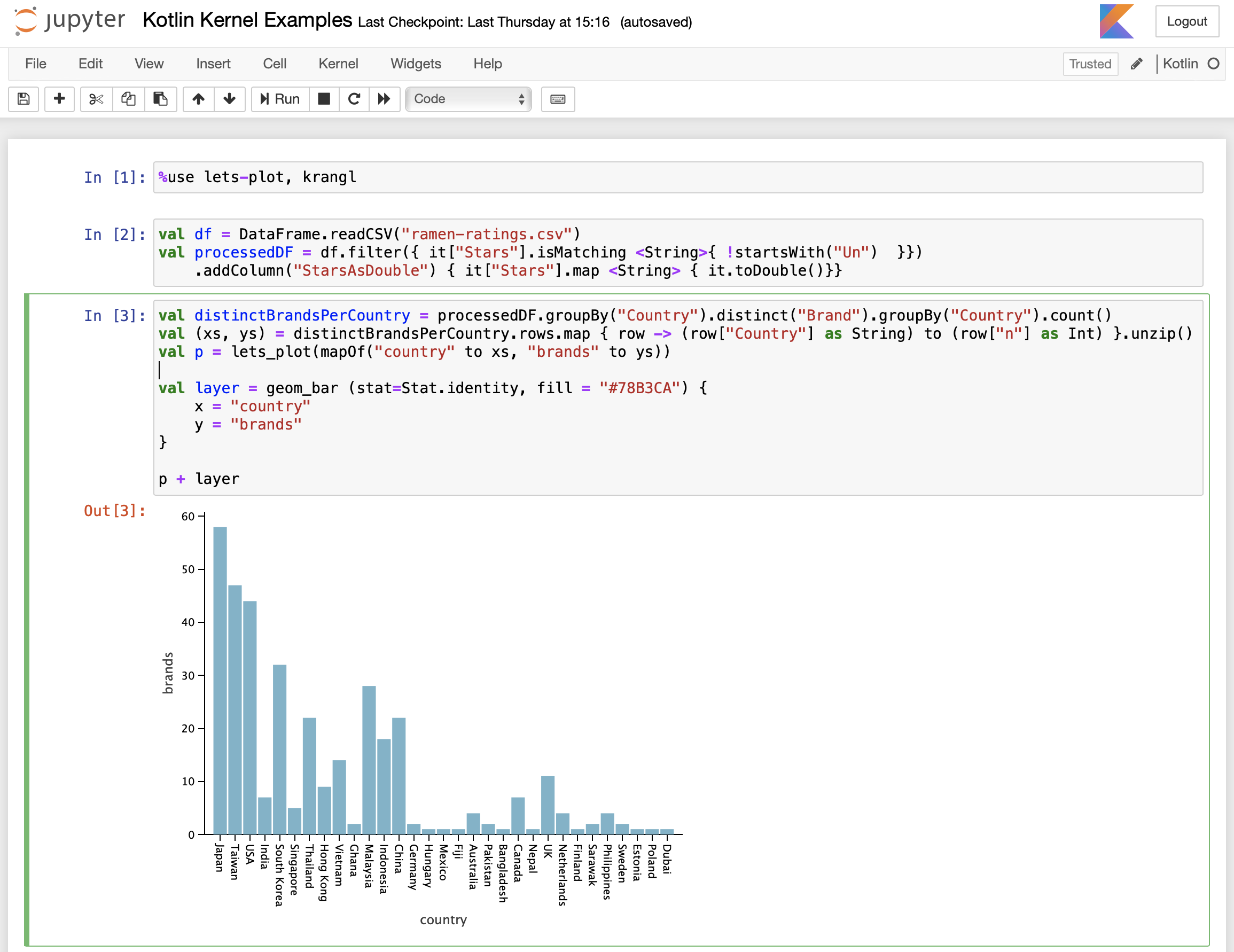Screen dimensions: 1234x952
Task: Cut the selected cells with the scissors icon
Action: (96, 99)
